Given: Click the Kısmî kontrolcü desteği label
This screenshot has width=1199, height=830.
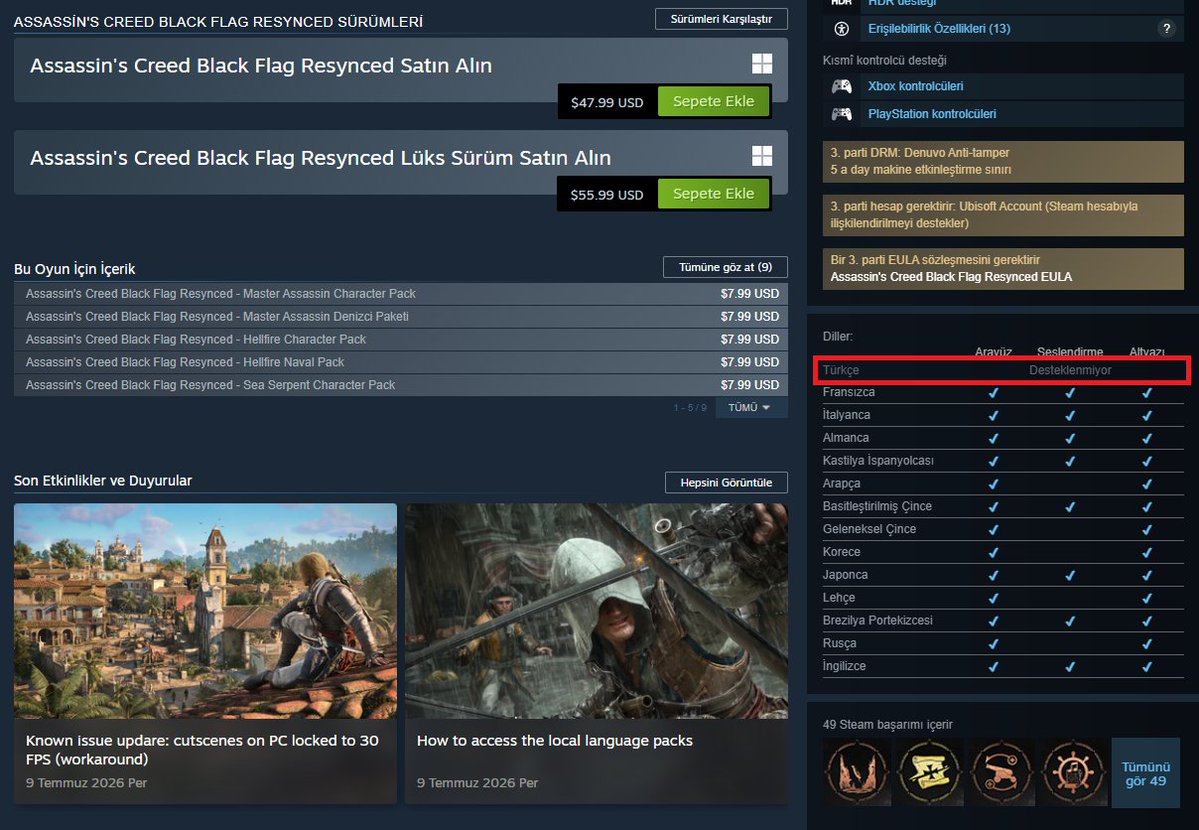Looking at the screenshot, I should [x=885, y=60].
